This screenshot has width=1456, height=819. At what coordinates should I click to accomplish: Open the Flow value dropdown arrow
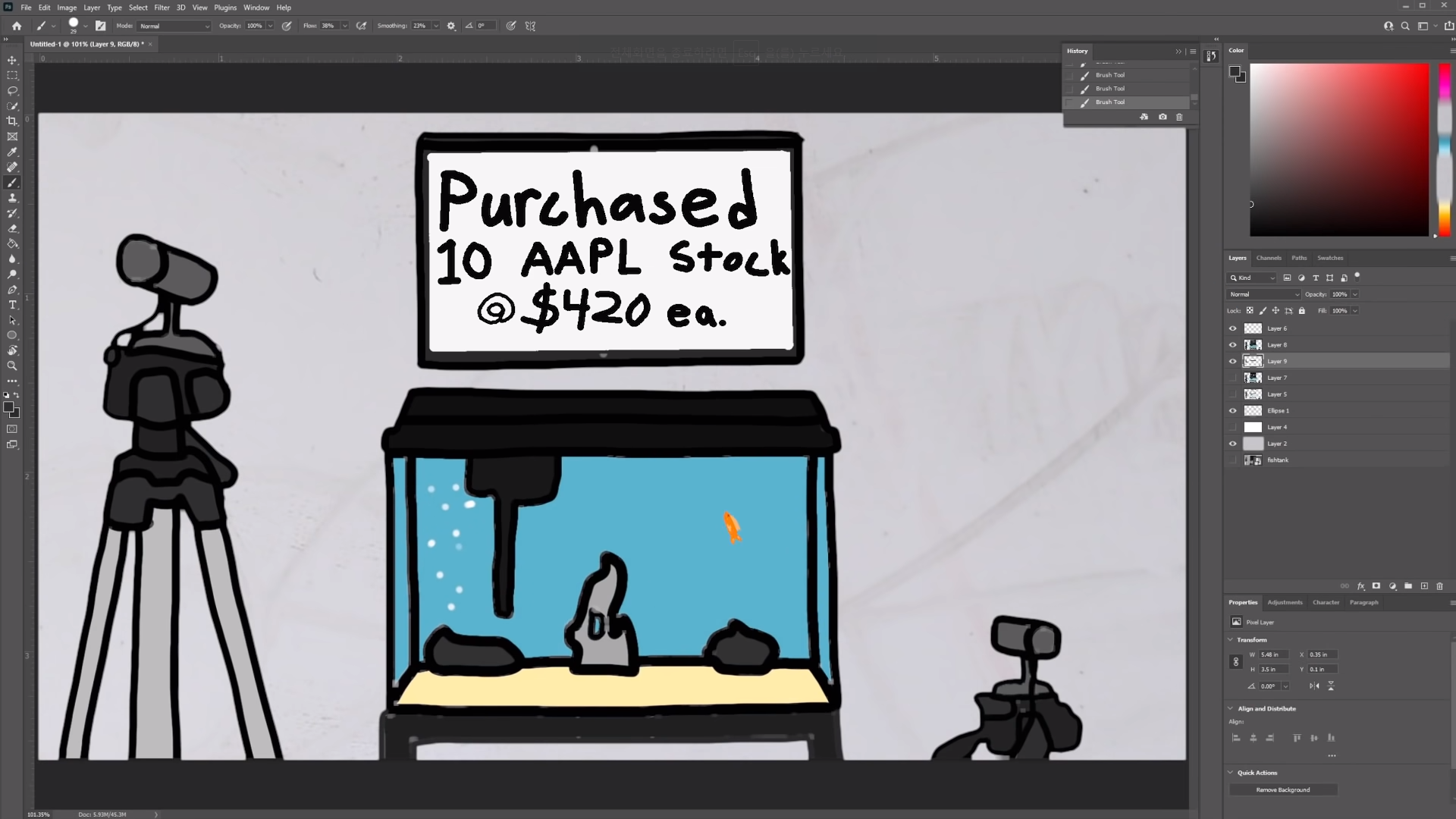point(344,26)
